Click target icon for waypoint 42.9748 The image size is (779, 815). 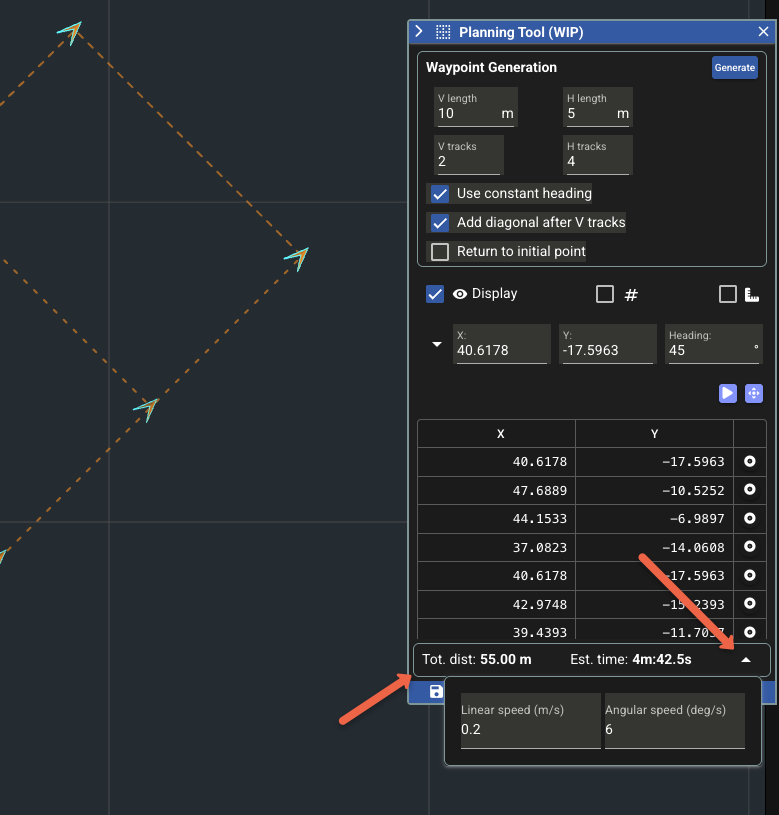(x=749, y=604)
